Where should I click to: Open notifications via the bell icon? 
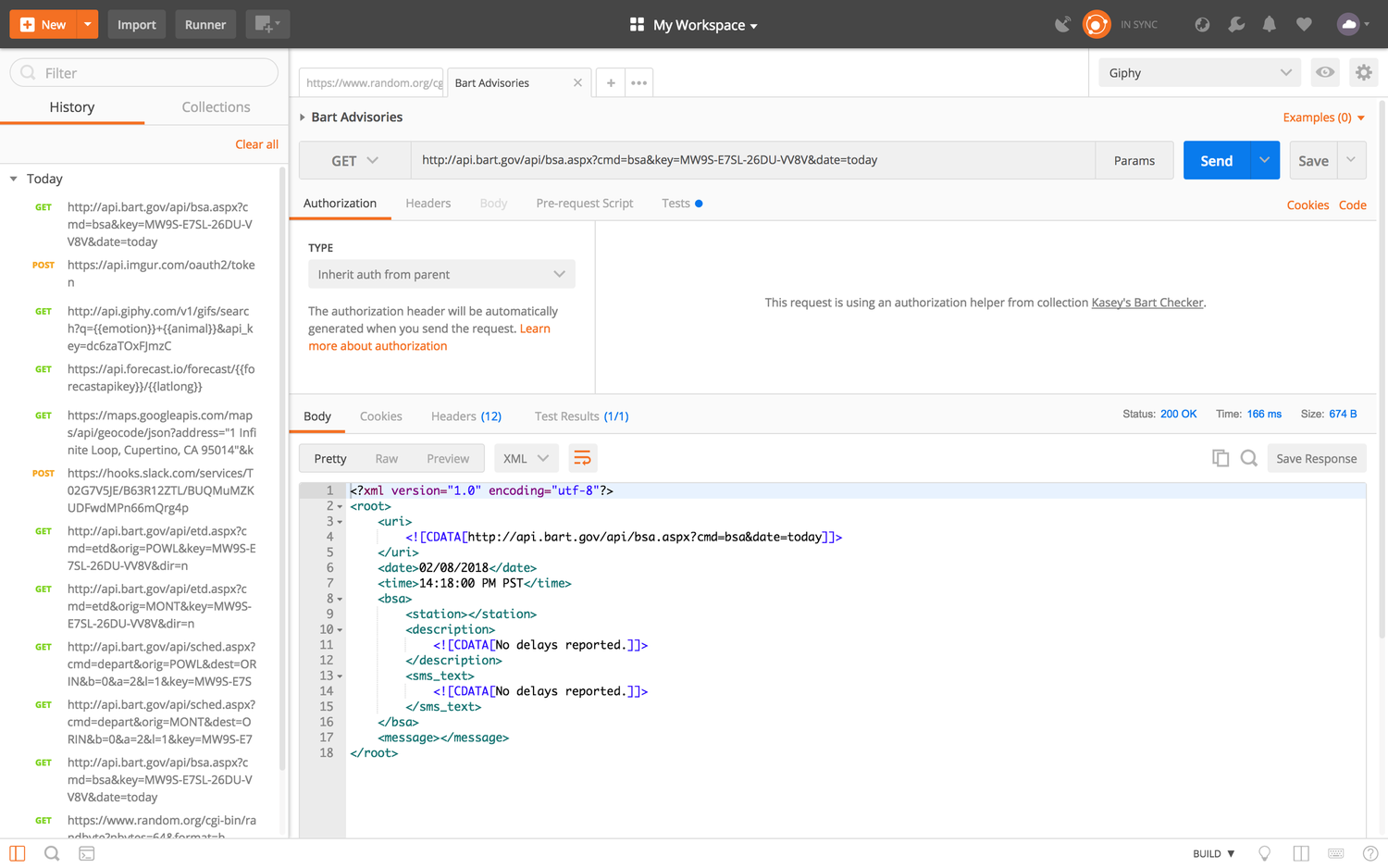(1270, 24)
